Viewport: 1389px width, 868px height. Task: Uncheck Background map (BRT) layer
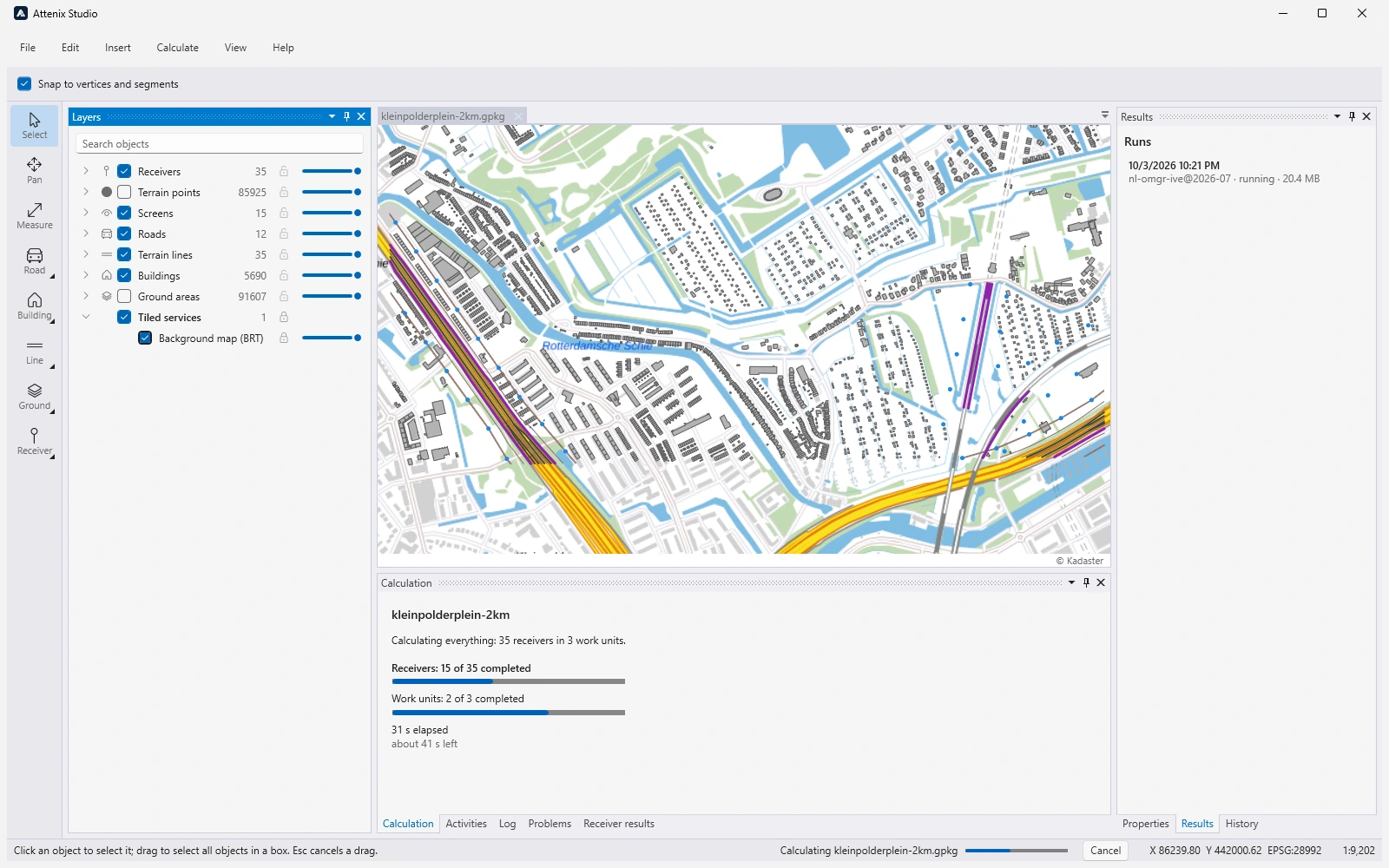145,338
